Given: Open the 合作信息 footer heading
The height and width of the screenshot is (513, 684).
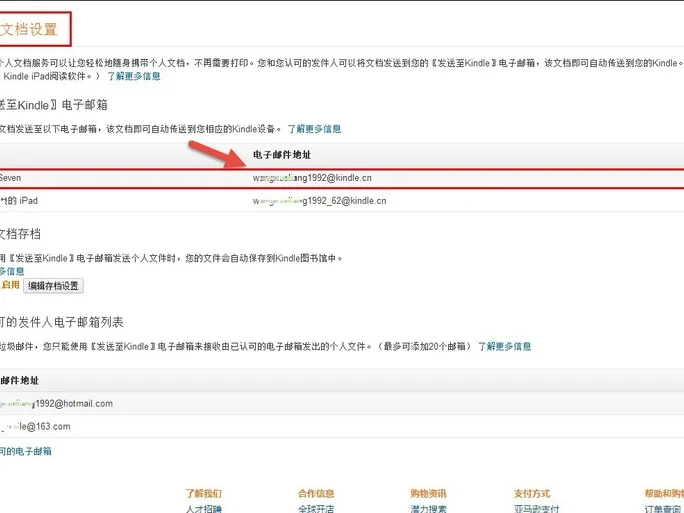Looking at the screenshot, I should coord(316,494).
